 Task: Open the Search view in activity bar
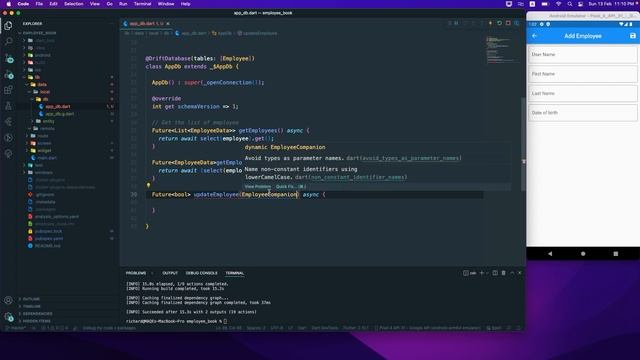(8, 41)
